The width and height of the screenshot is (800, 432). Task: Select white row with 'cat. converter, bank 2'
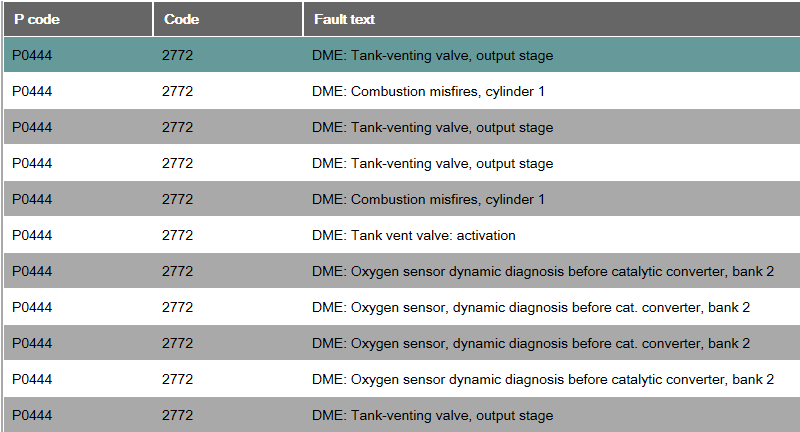[x=402, y=307]
